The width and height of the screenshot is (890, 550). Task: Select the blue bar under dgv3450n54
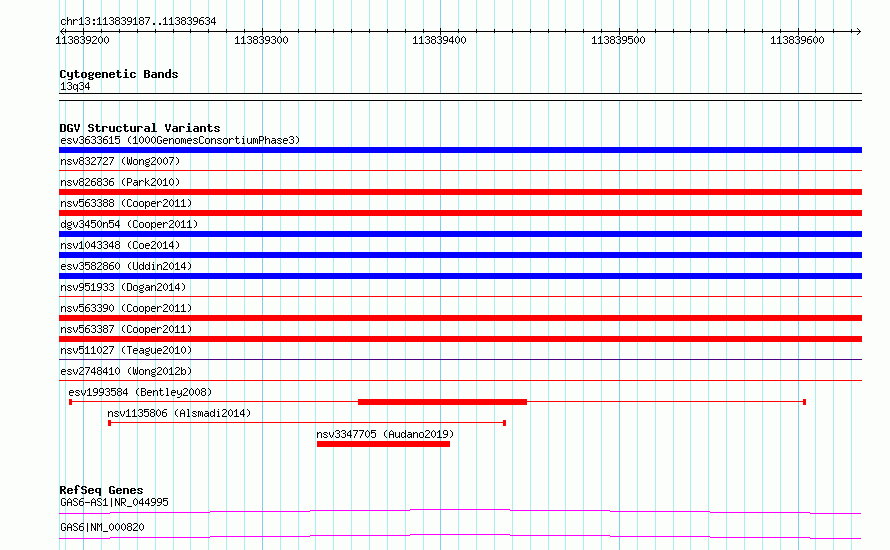pos(460,234)
